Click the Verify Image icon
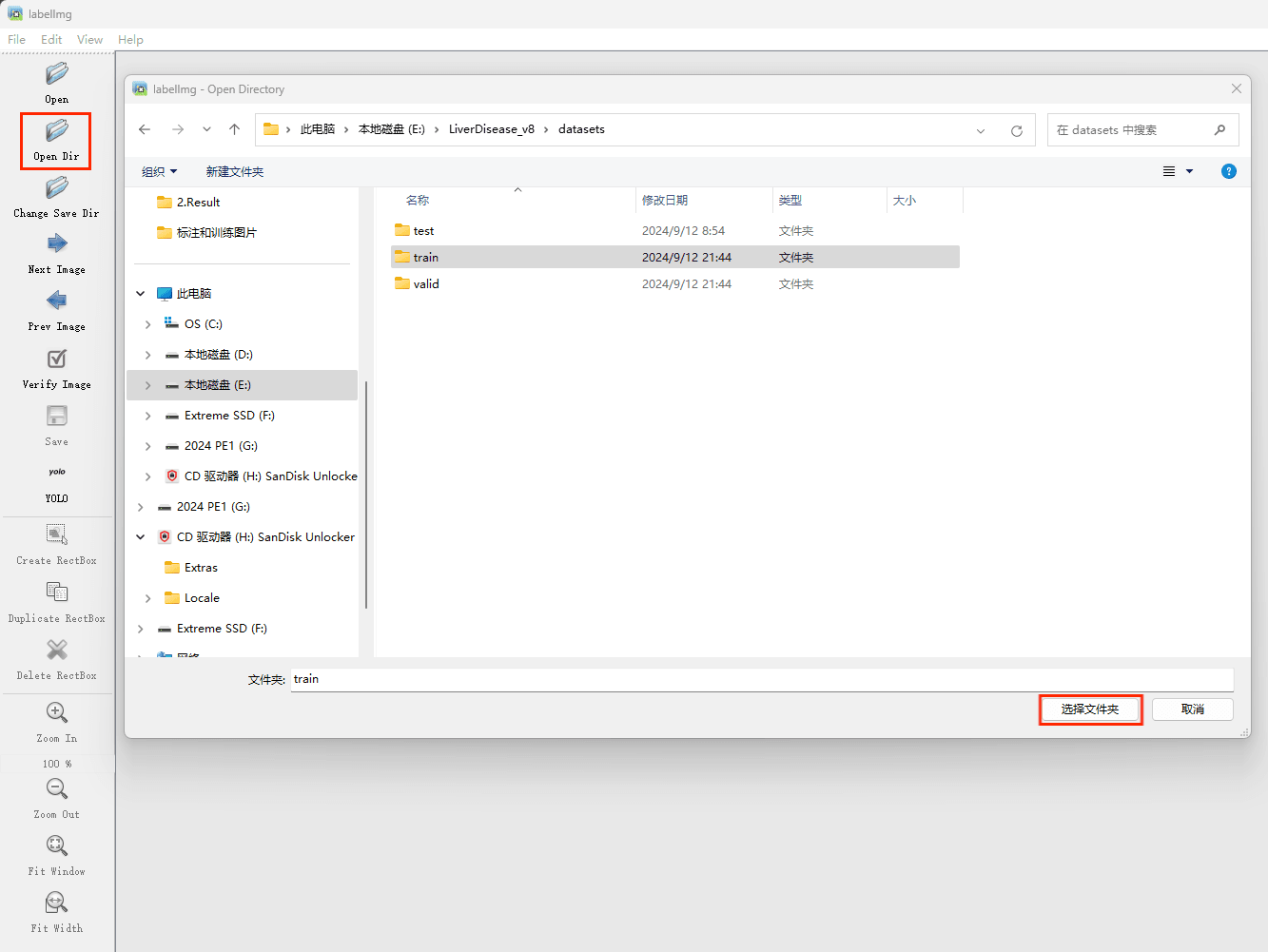1268x952 pixels. click(57, 359)
